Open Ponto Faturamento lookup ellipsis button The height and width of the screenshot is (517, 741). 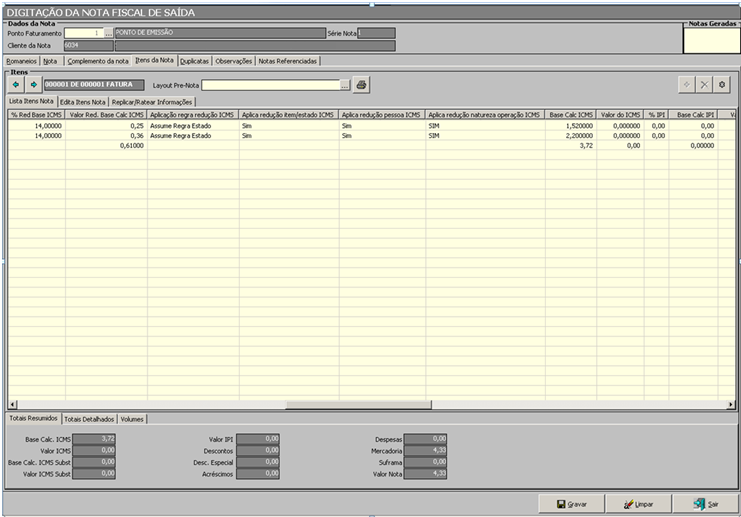click(108, 33)
